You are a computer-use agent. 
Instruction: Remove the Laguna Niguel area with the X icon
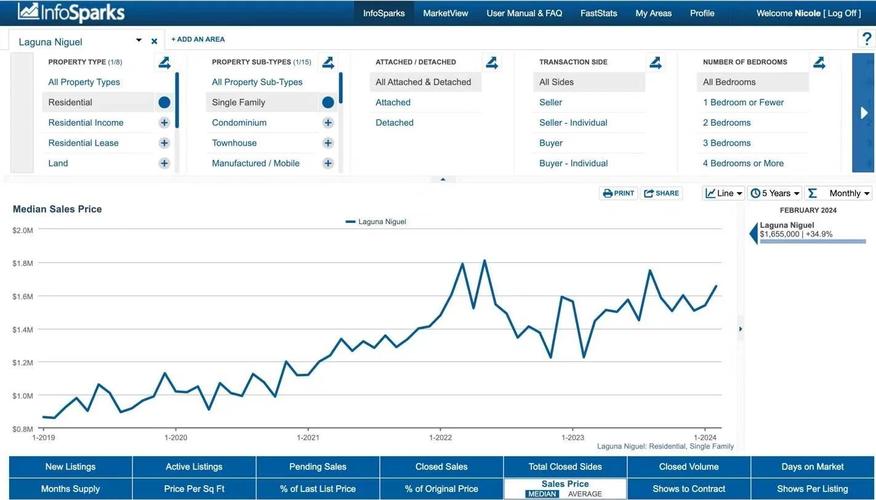(154, 41)
